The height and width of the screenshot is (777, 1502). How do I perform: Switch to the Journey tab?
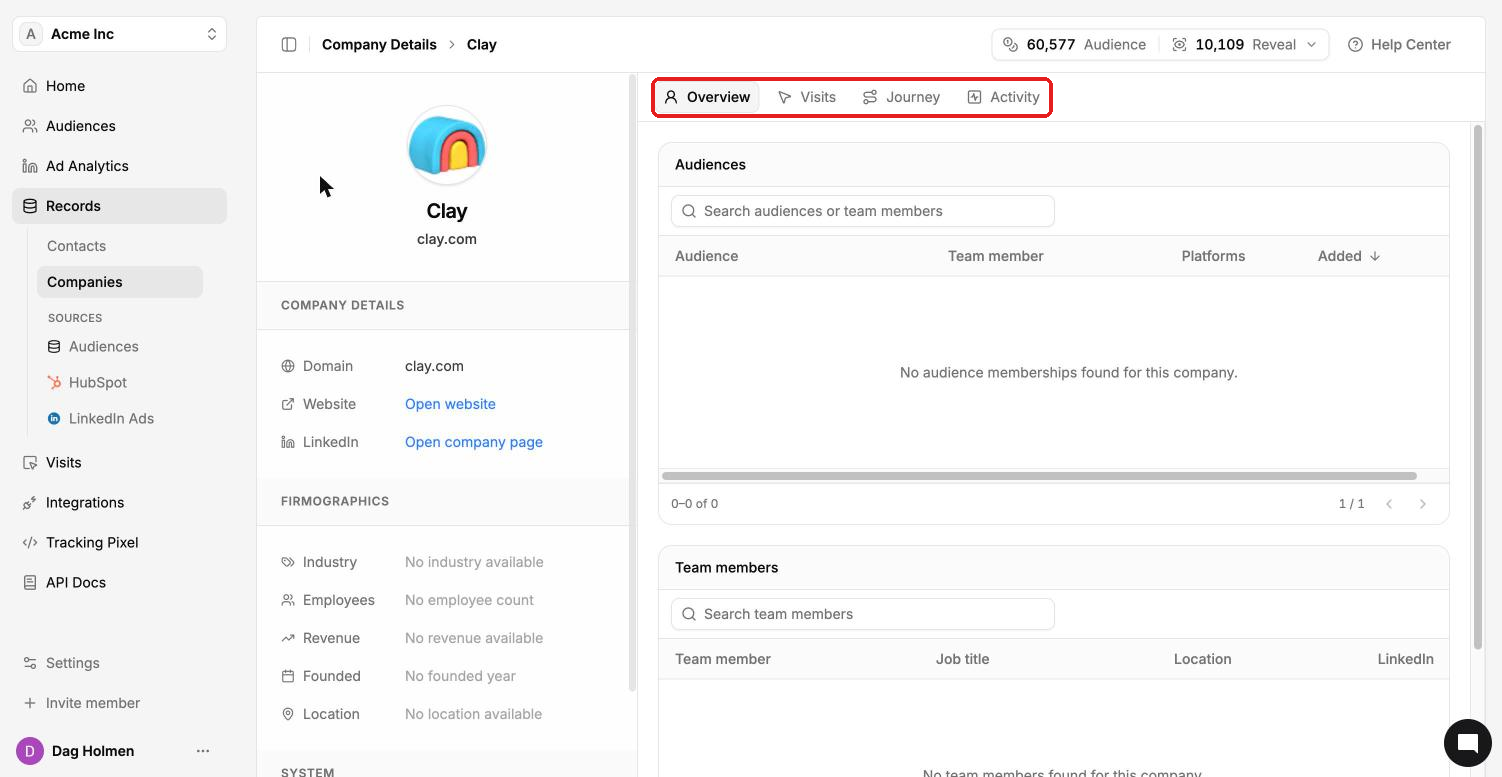click(x=901, y=97)
